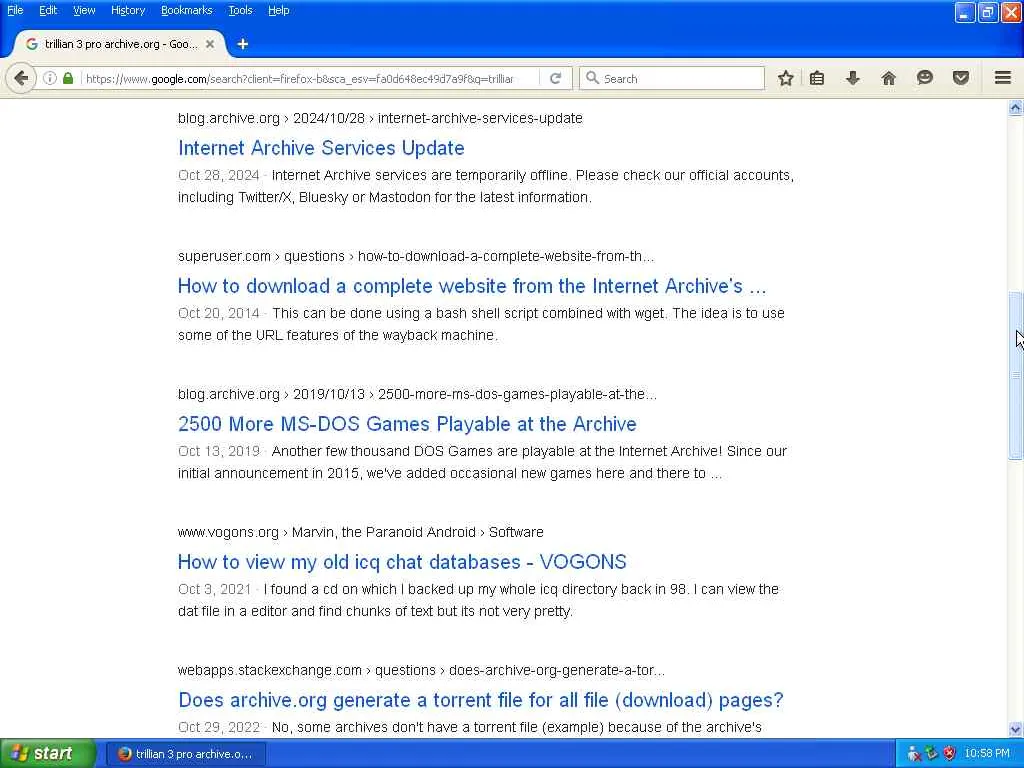Open the Bookmarks menu

(x=186, y=10)
